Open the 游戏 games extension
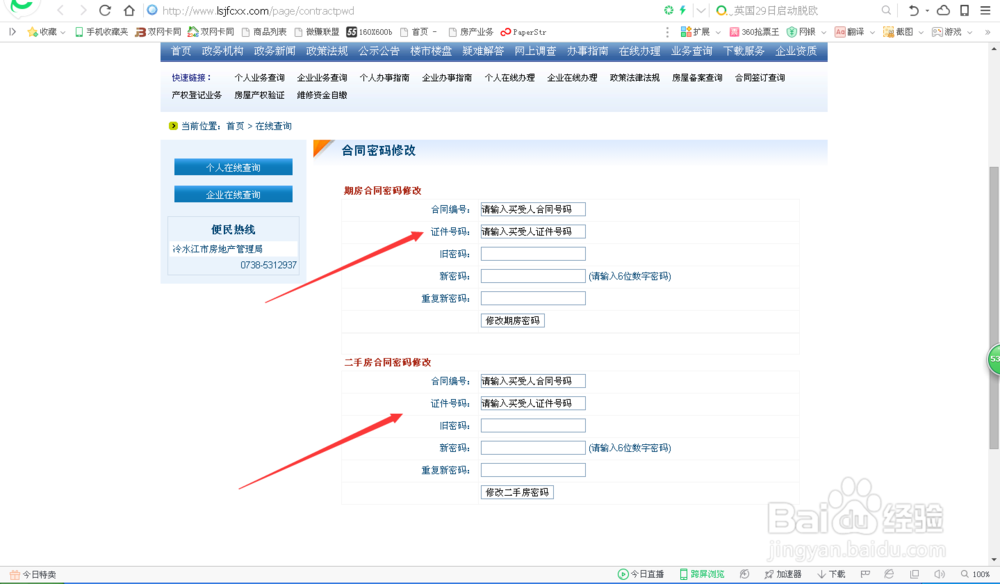Viewport: 1000px width, 584px height. coord(946,32)
